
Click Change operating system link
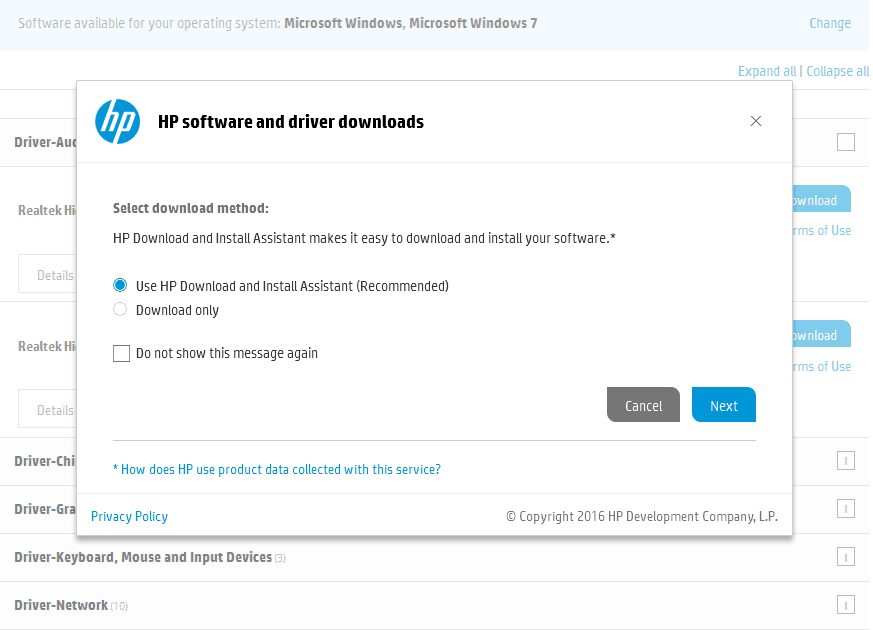[x=830, y=23]
